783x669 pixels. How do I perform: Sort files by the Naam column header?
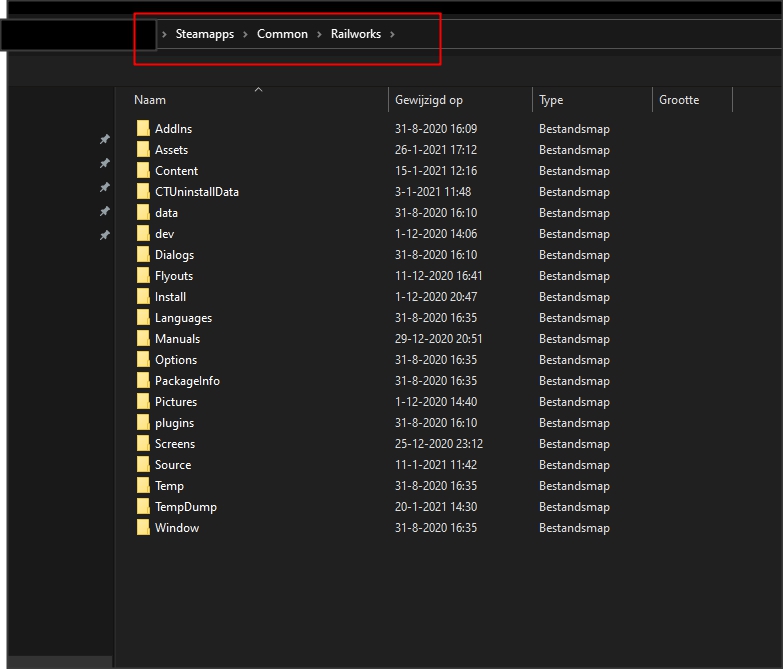point(150,100)
